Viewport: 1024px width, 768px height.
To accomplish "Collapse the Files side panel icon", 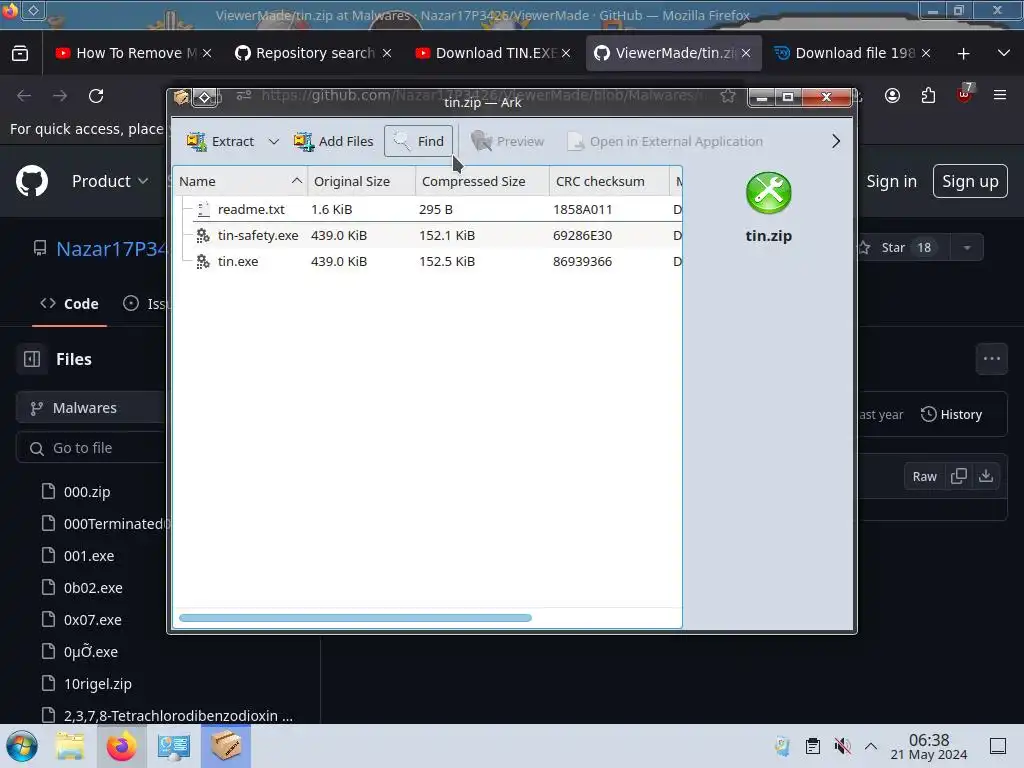I will (x=31, y=359).
